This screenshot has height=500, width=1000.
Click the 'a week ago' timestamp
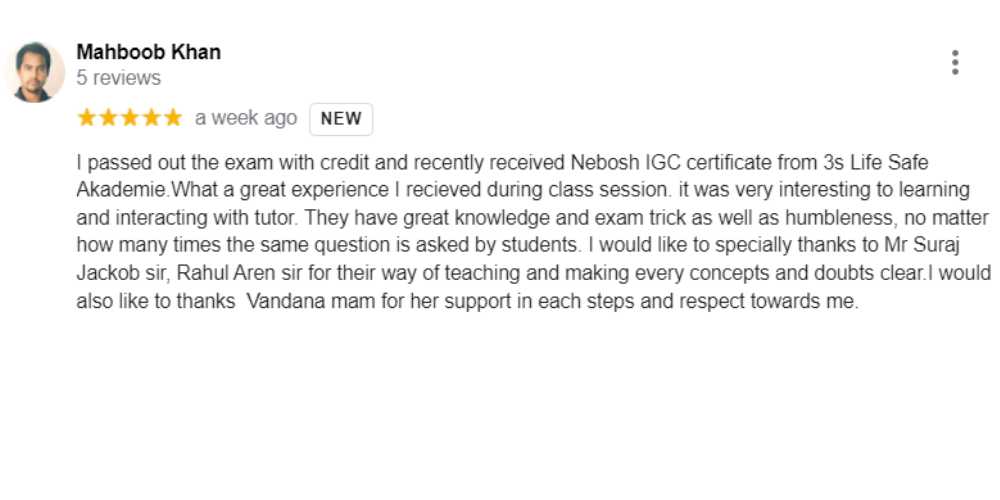tap(246, 118)
